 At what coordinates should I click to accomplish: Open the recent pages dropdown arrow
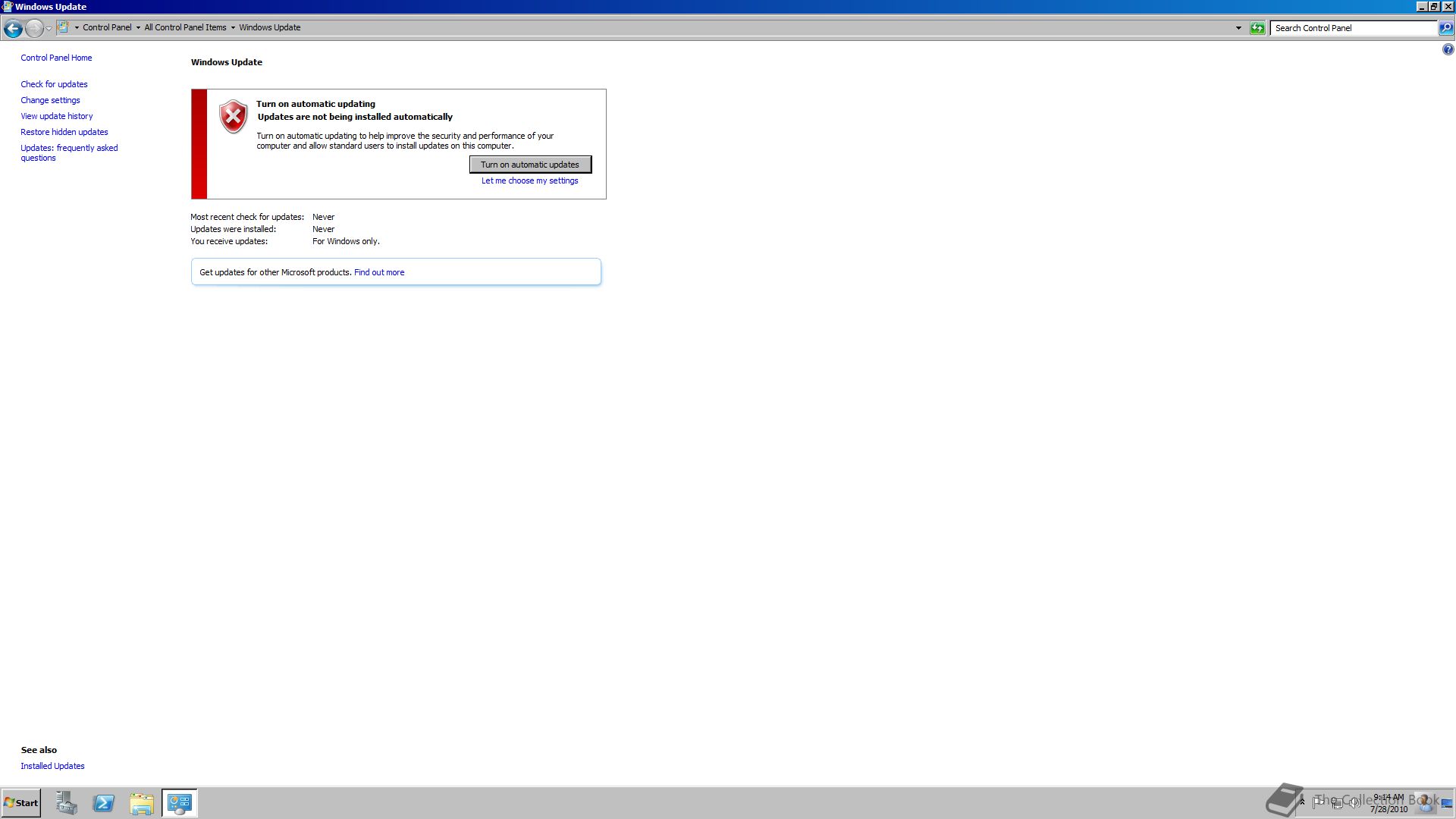(x=49, y=28)
